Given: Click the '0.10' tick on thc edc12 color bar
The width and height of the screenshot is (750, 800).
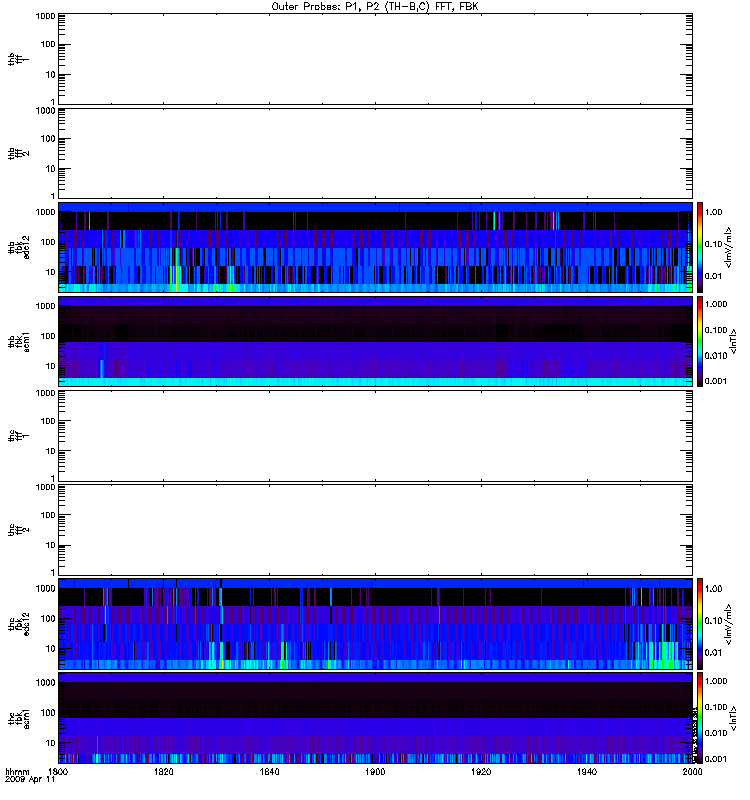Looking at the screenshot, I should (713, 620).
